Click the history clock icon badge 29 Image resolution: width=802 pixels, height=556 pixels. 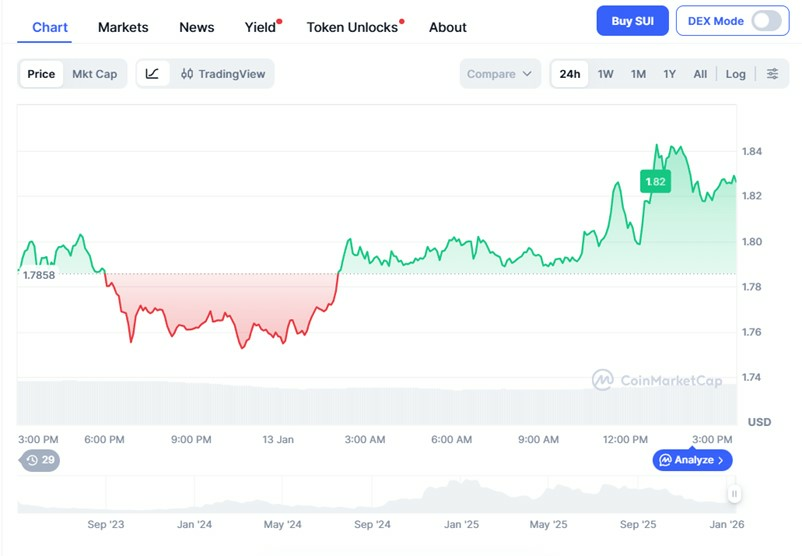click(40, 460)
